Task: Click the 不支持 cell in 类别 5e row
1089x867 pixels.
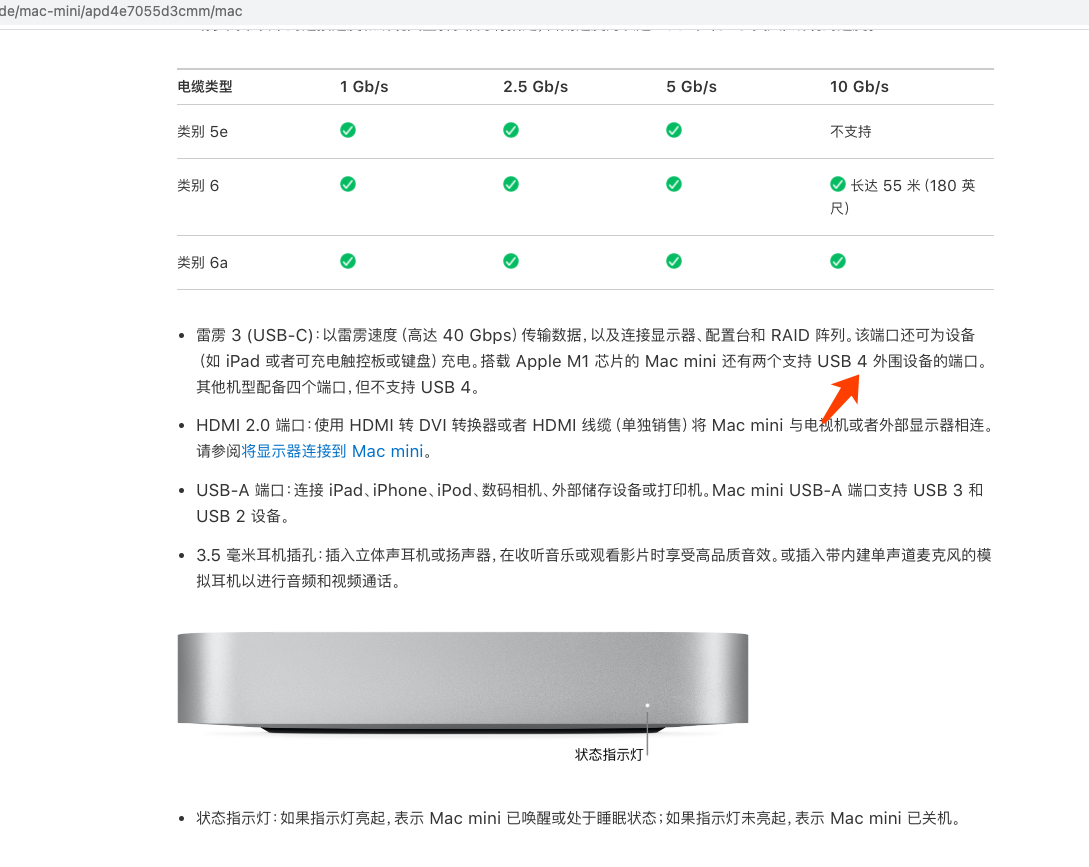Action: tap(850, 132)
